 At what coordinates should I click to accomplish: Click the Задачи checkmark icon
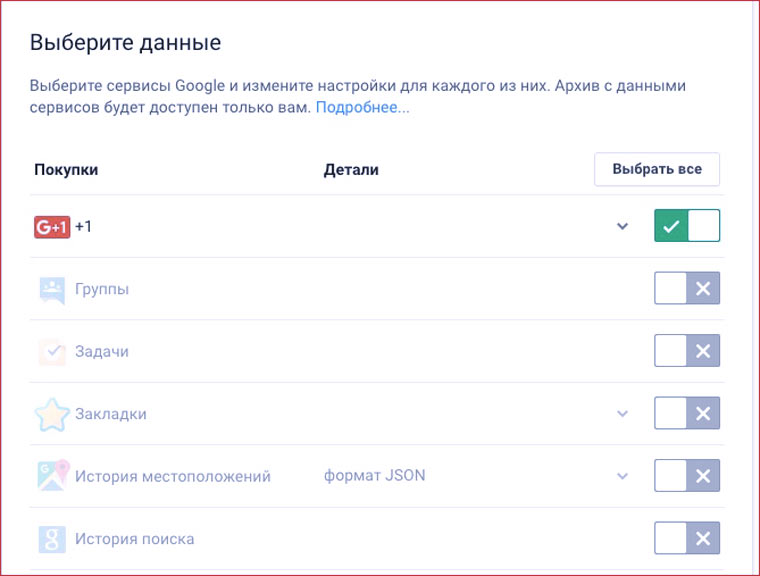point(52,351)
